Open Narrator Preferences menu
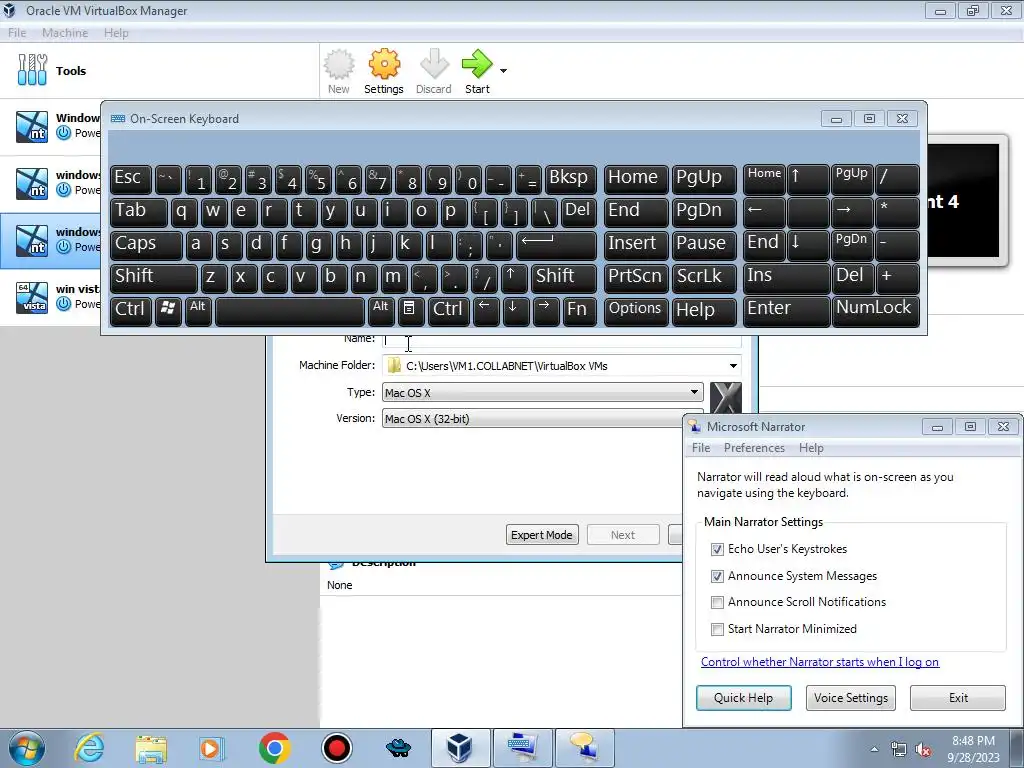This screenshot has width=1024, height=768. click(754, 448)
